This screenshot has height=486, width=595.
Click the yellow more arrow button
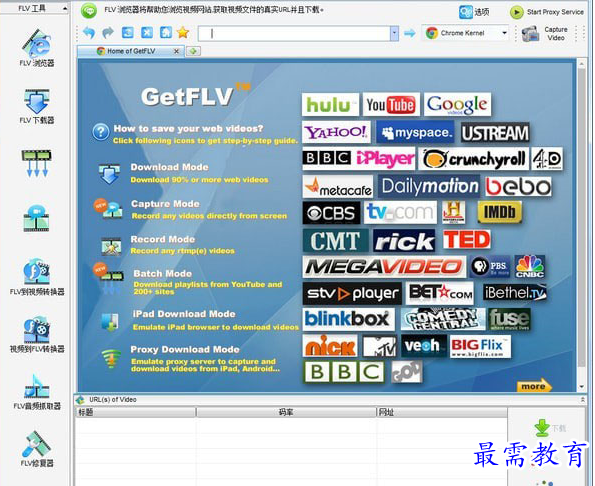coord(534,386)
